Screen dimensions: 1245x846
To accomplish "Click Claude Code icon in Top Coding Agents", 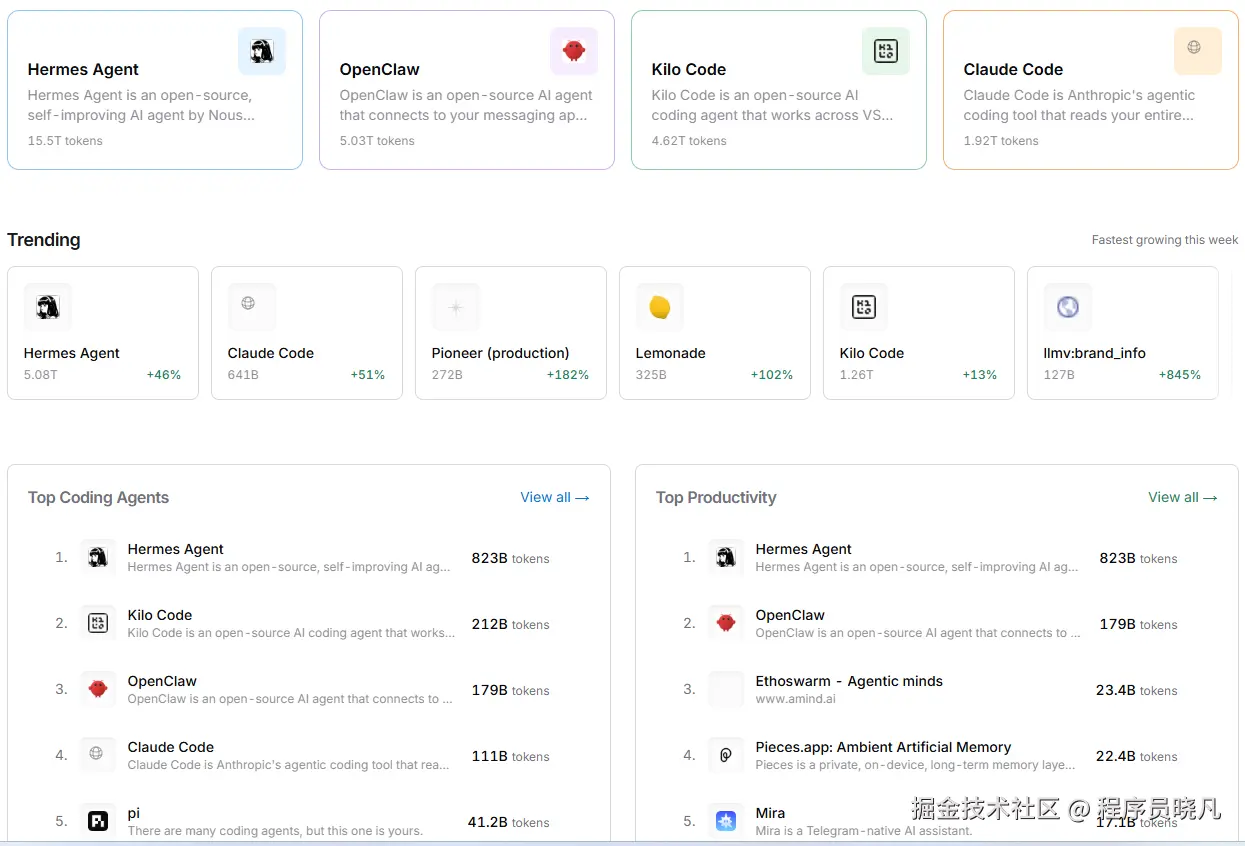I will pos(98,755).
